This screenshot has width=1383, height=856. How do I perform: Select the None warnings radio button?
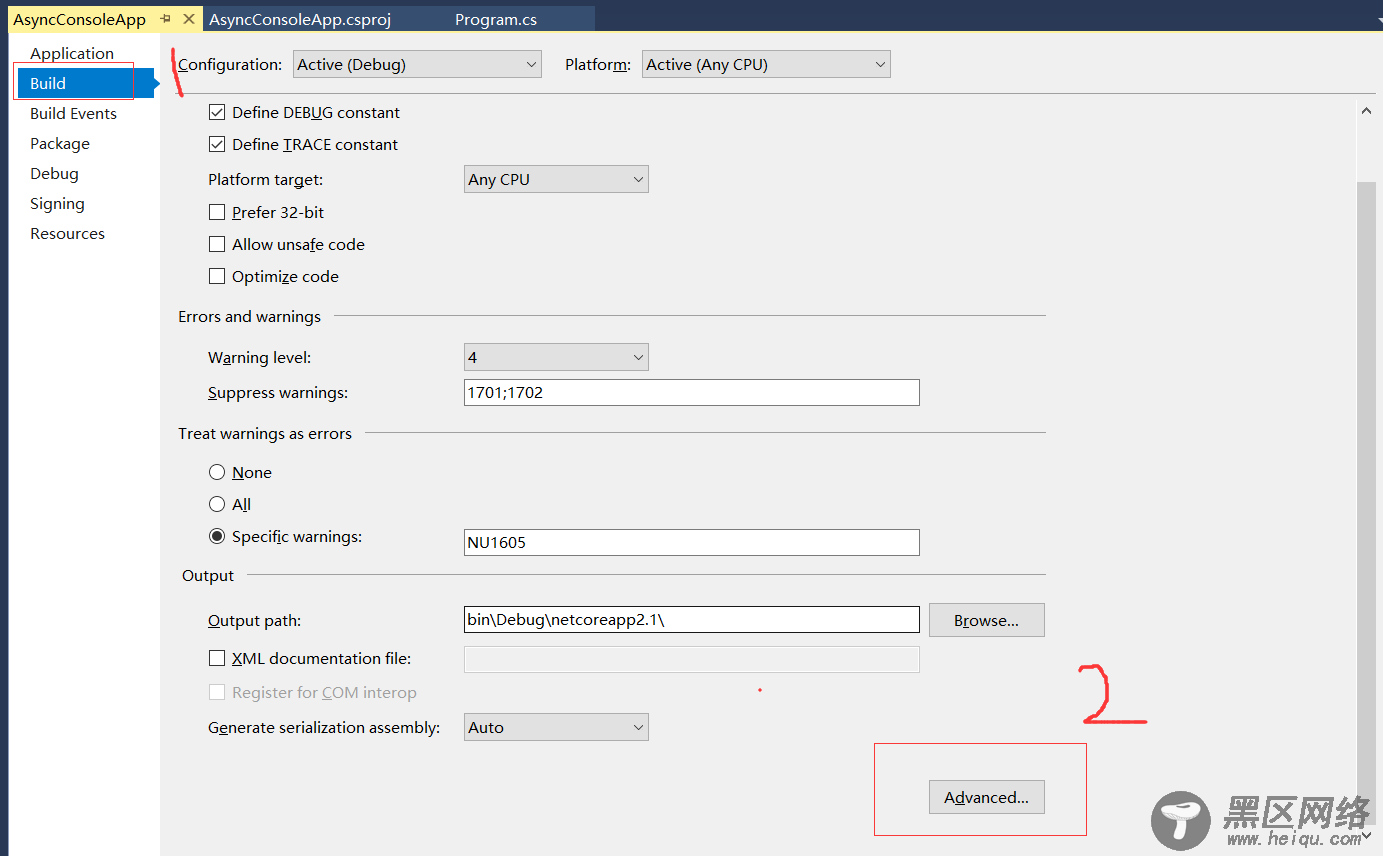217,472
